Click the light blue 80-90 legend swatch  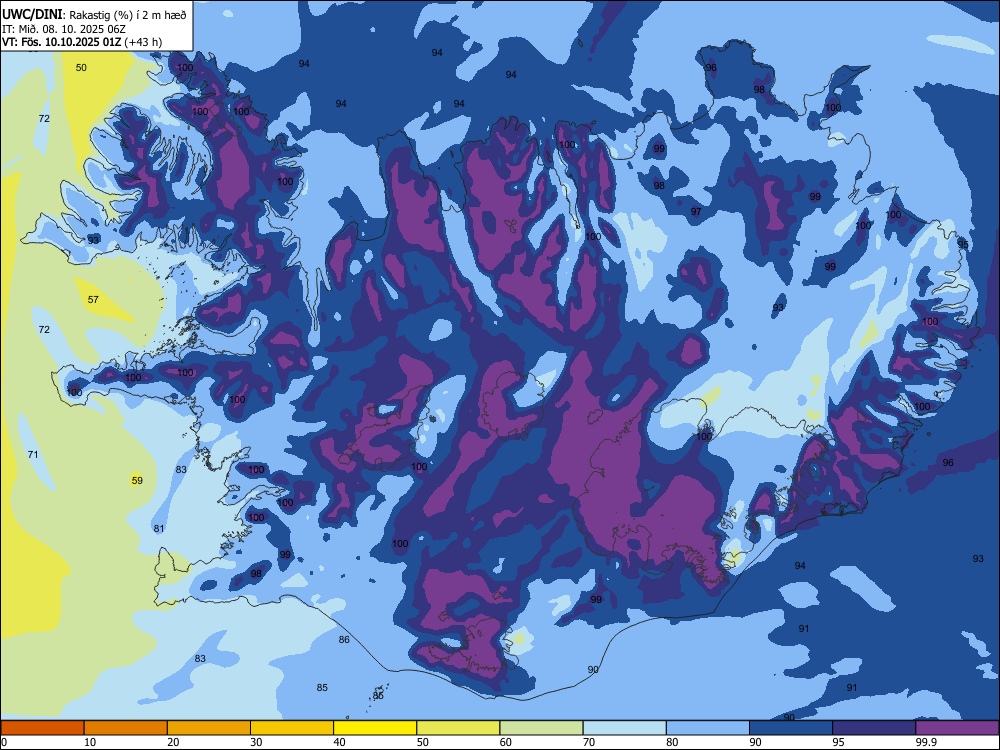(x=708, y=728)
